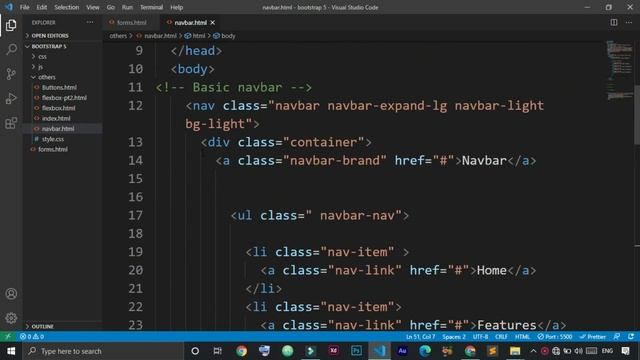Viewport: 640px width, 360px height.
Task: Open the Terminal menu
Action: click(151, 7)
